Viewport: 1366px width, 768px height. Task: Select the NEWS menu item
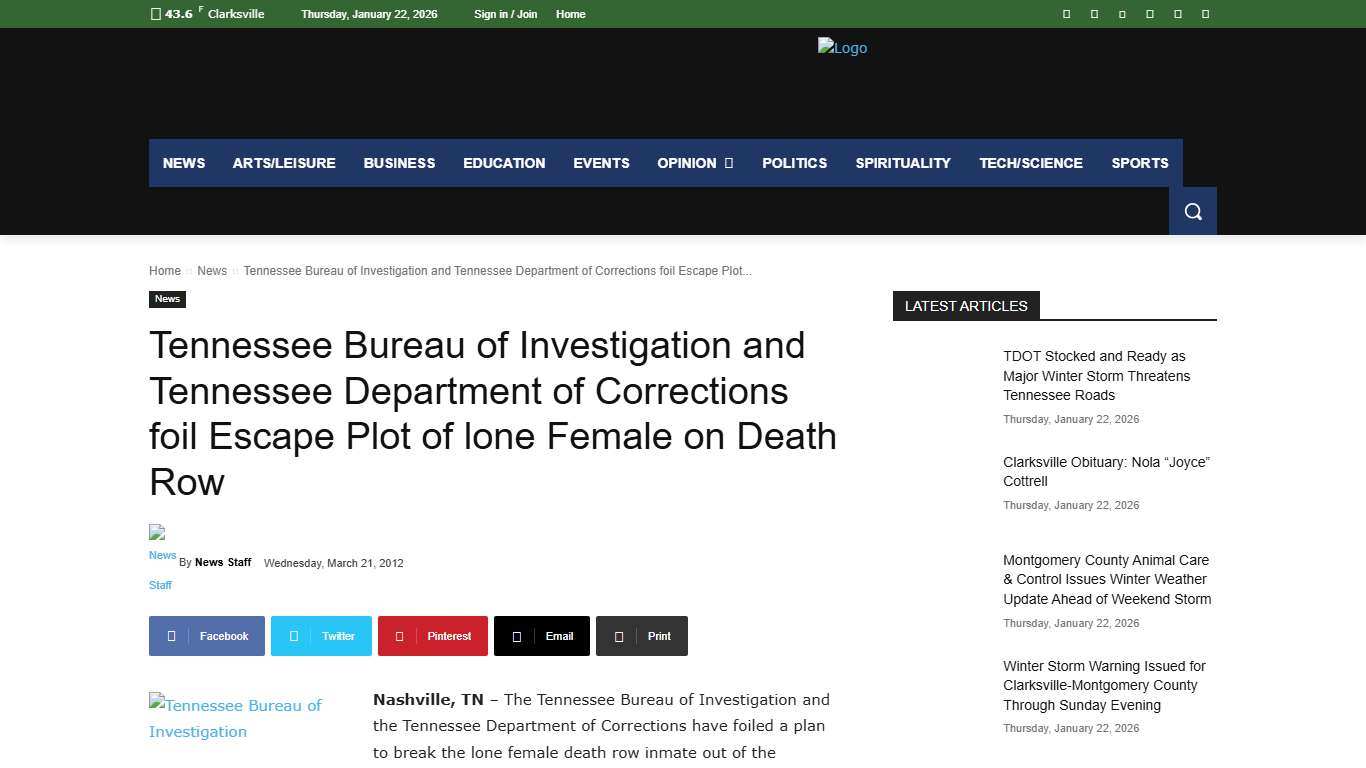(183, 163)
